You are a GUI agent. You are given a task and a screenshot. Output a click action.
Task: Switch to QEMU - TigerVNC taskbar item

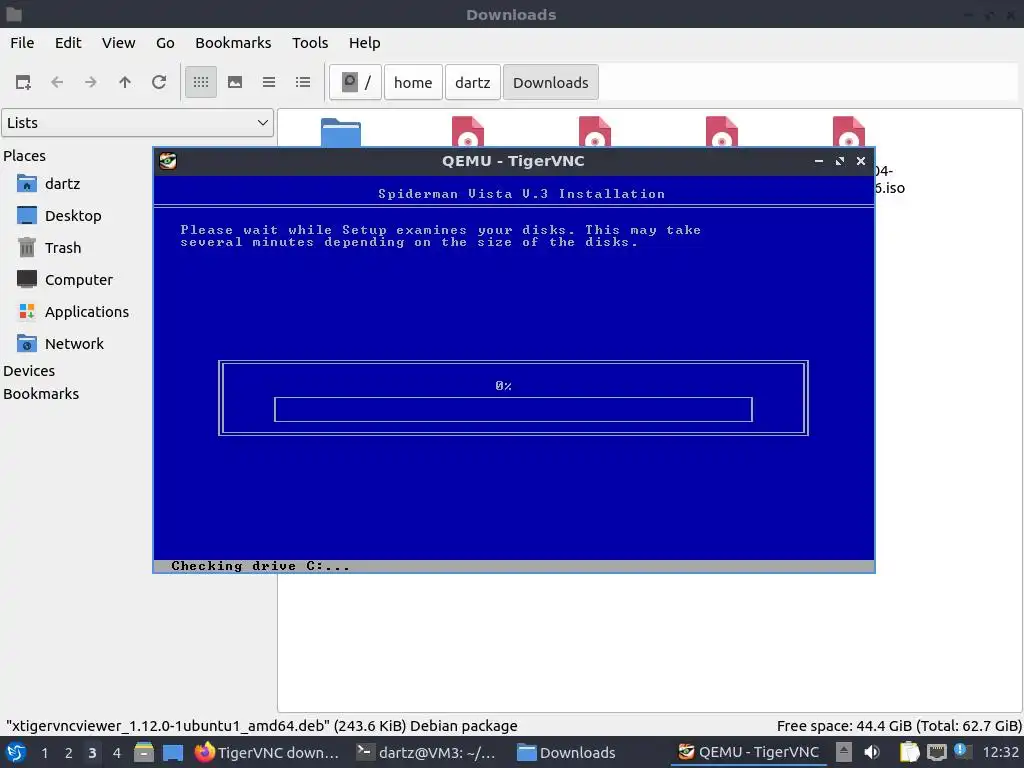click(749, 752)
